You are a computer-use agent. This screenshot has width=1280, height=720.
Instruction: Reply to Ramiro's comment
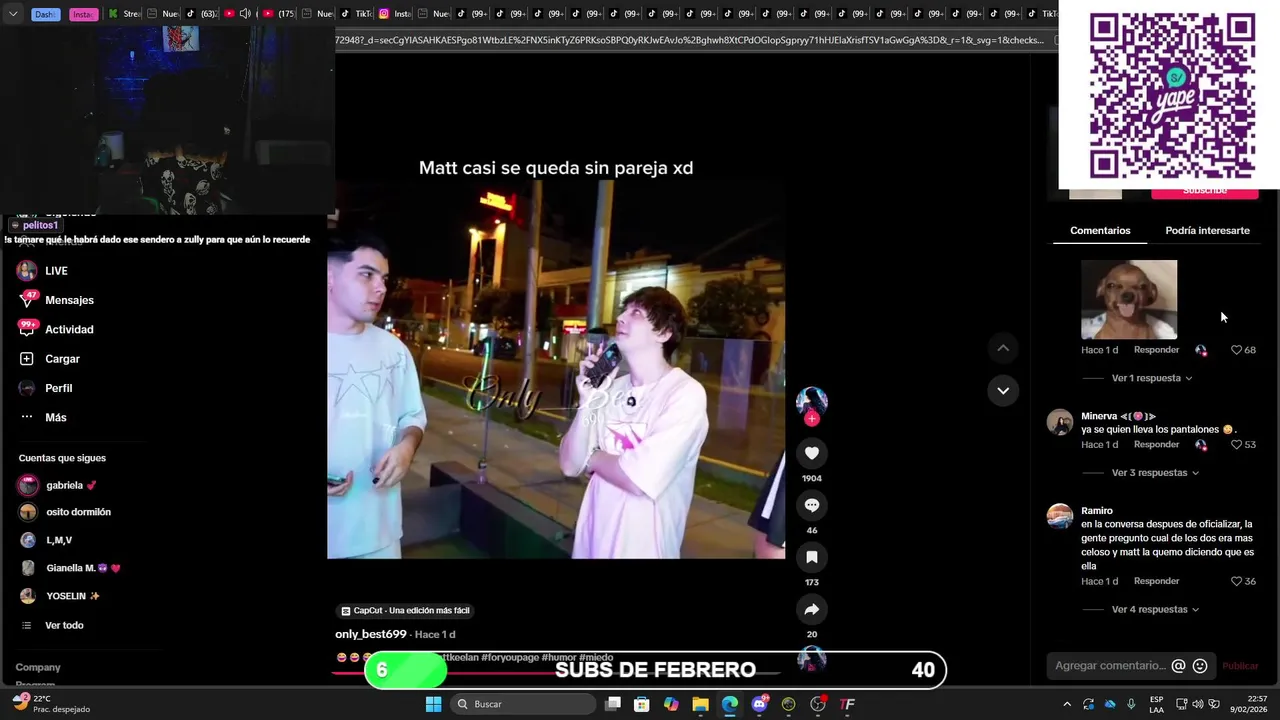[1156, 581]
